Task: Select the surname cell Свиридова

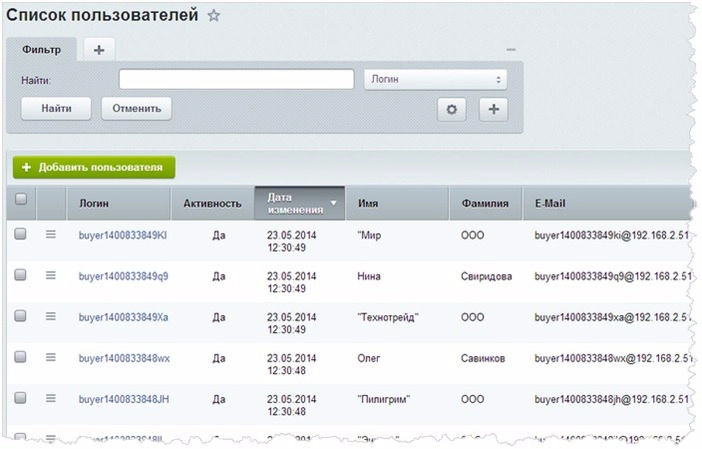Action: [x=486, y=276]
